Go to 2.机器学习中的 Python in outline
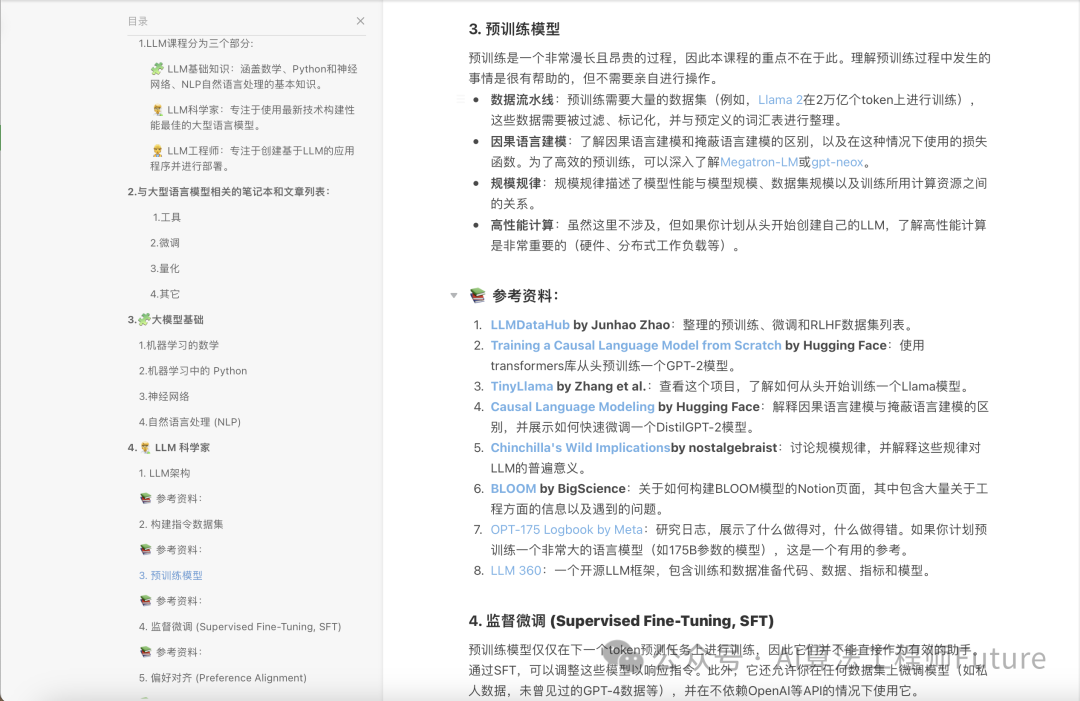 tap(193, 370)
